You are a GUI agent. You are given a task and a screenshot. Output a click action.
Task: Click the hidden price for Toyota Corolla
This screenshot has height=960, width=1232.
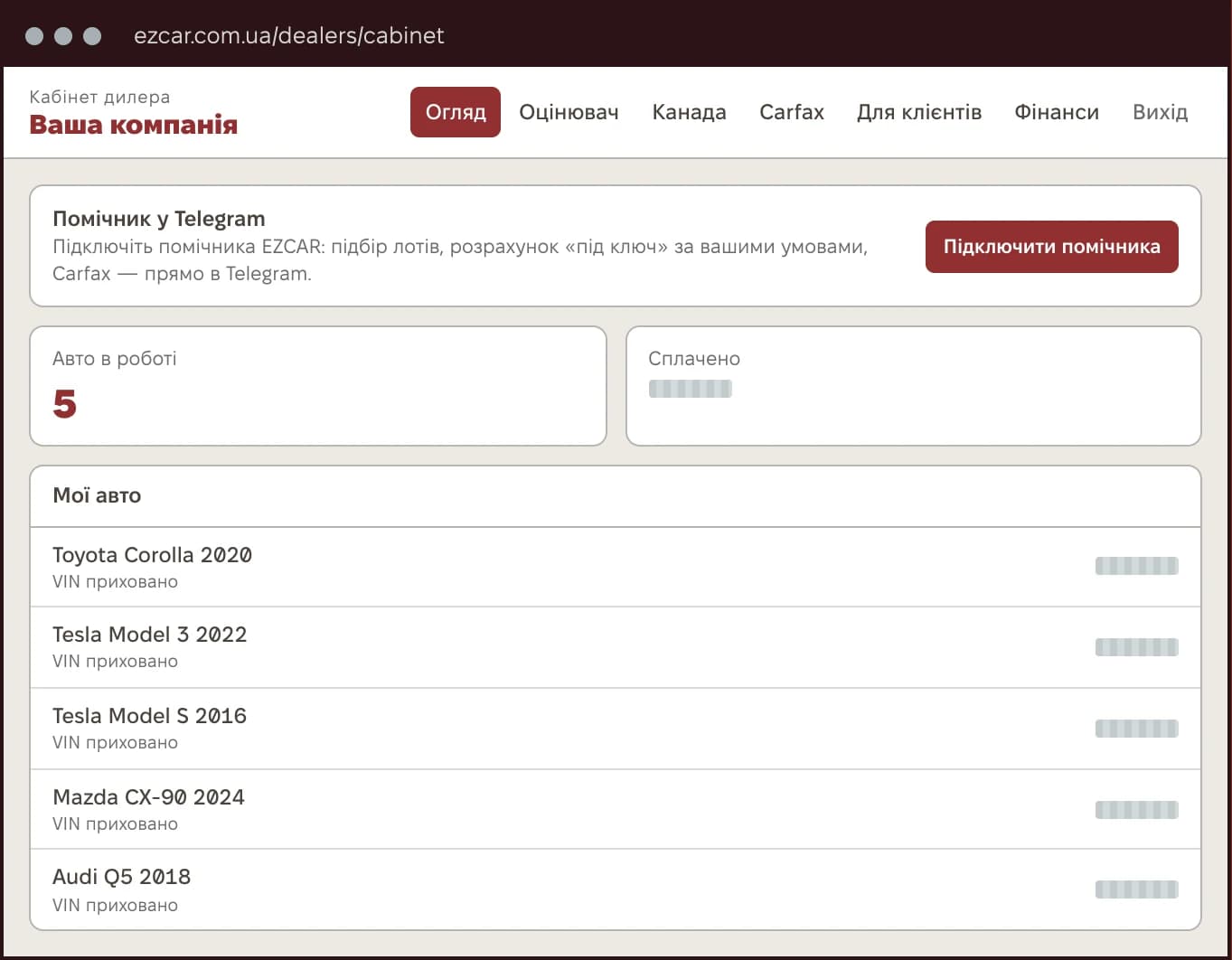[x=1137, y=566]
